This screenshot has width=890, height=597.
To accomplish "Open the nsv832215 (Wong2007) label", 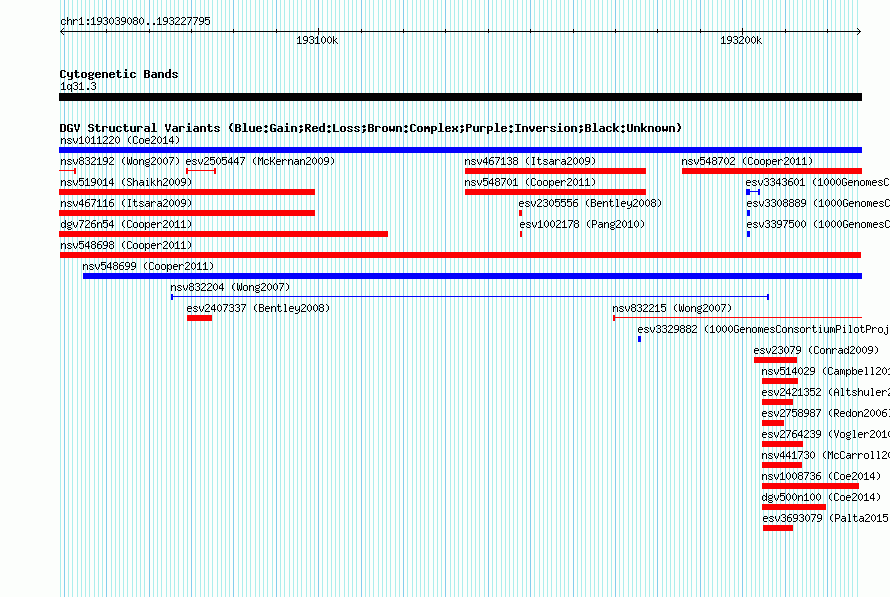I will (672, 308).
